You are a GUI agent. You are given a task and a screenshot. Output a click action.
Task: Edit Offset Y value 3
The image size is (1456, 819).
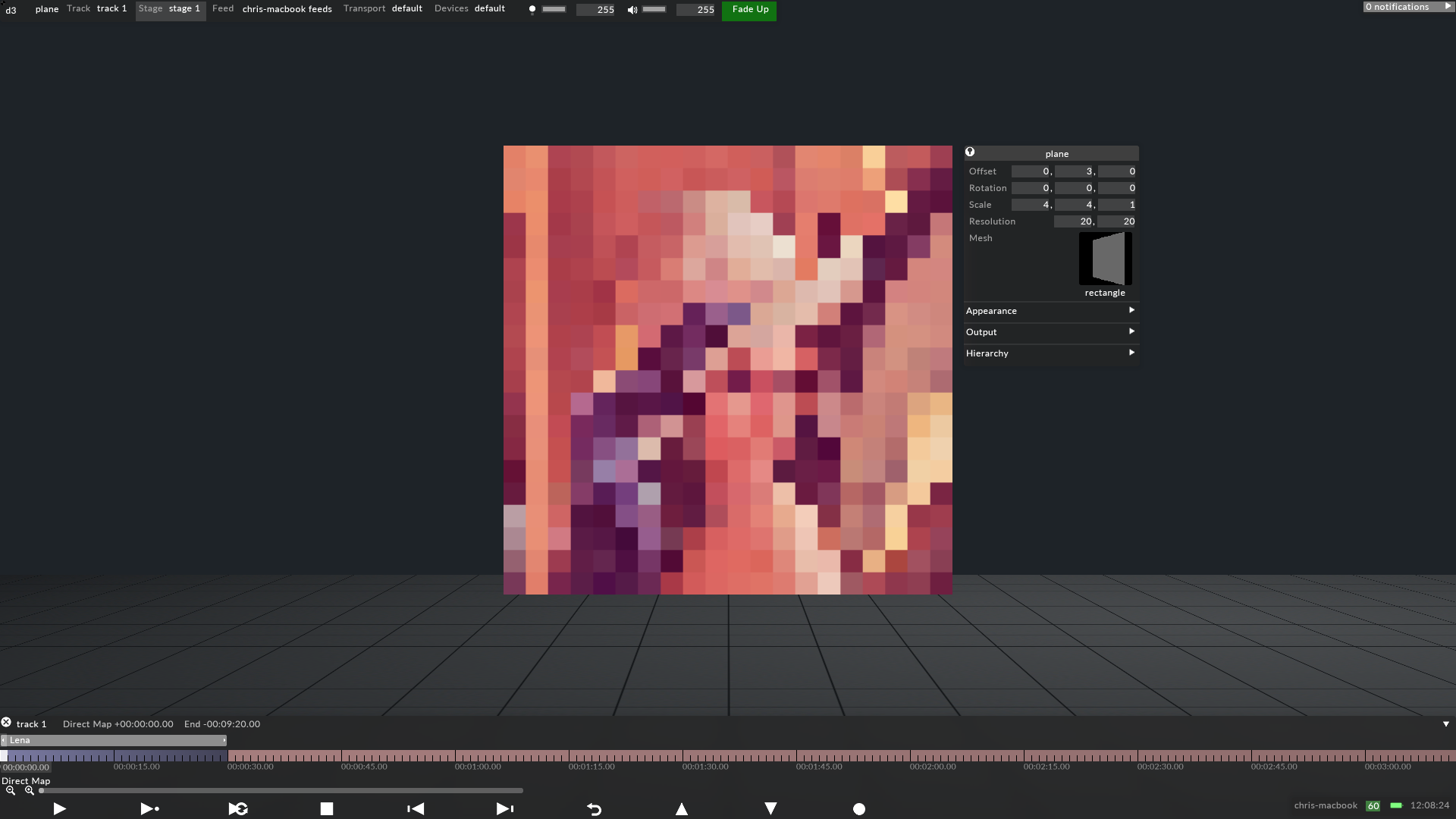click(x=1075, y=171)
